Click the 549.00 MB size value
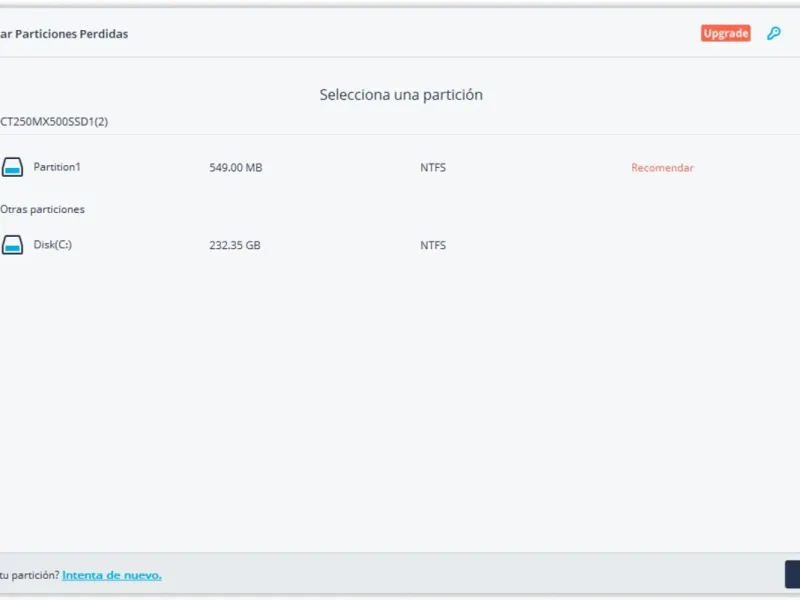 pyautogui.click(x=236, y=168)
